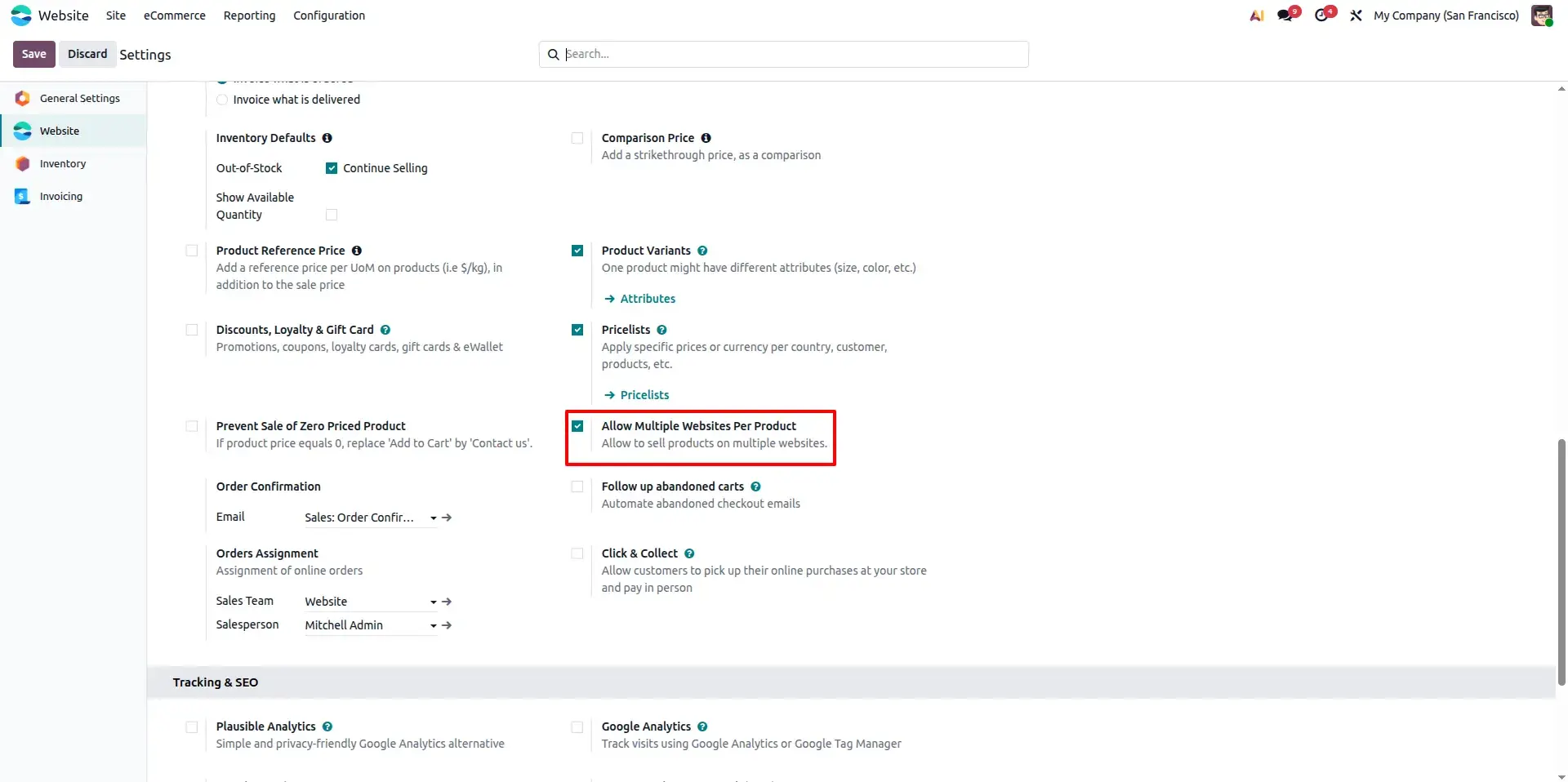
Task: Uncheck the Continue Selling checkbox
Action: pyautogui.click(x=332, y=168)
